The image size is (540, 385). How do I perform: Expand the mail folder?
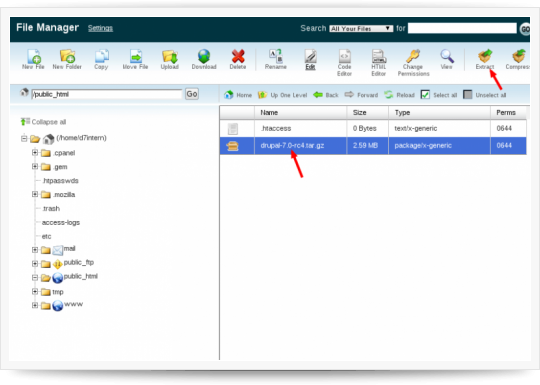coord(35,250)
